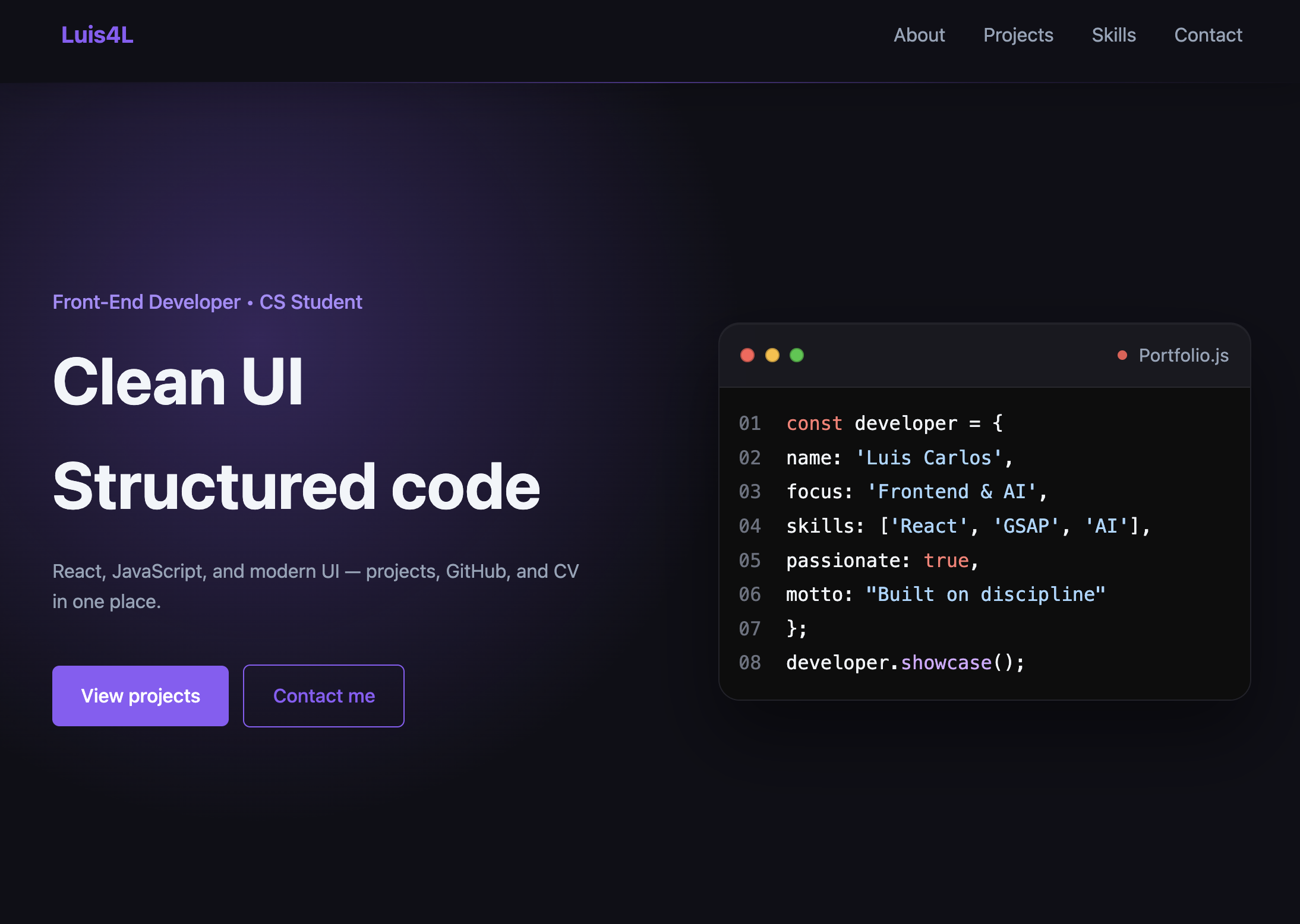Viewport: 1300px width, 924px height.
Task: Click the red window dot
Action: click(747, 355)
